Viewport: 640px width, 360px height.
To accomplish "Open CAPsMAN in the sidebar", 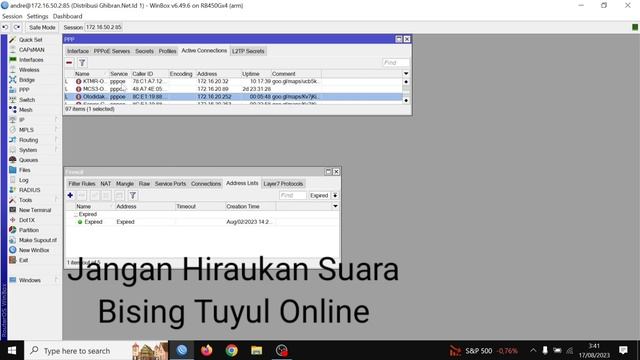I will point(31,50).
